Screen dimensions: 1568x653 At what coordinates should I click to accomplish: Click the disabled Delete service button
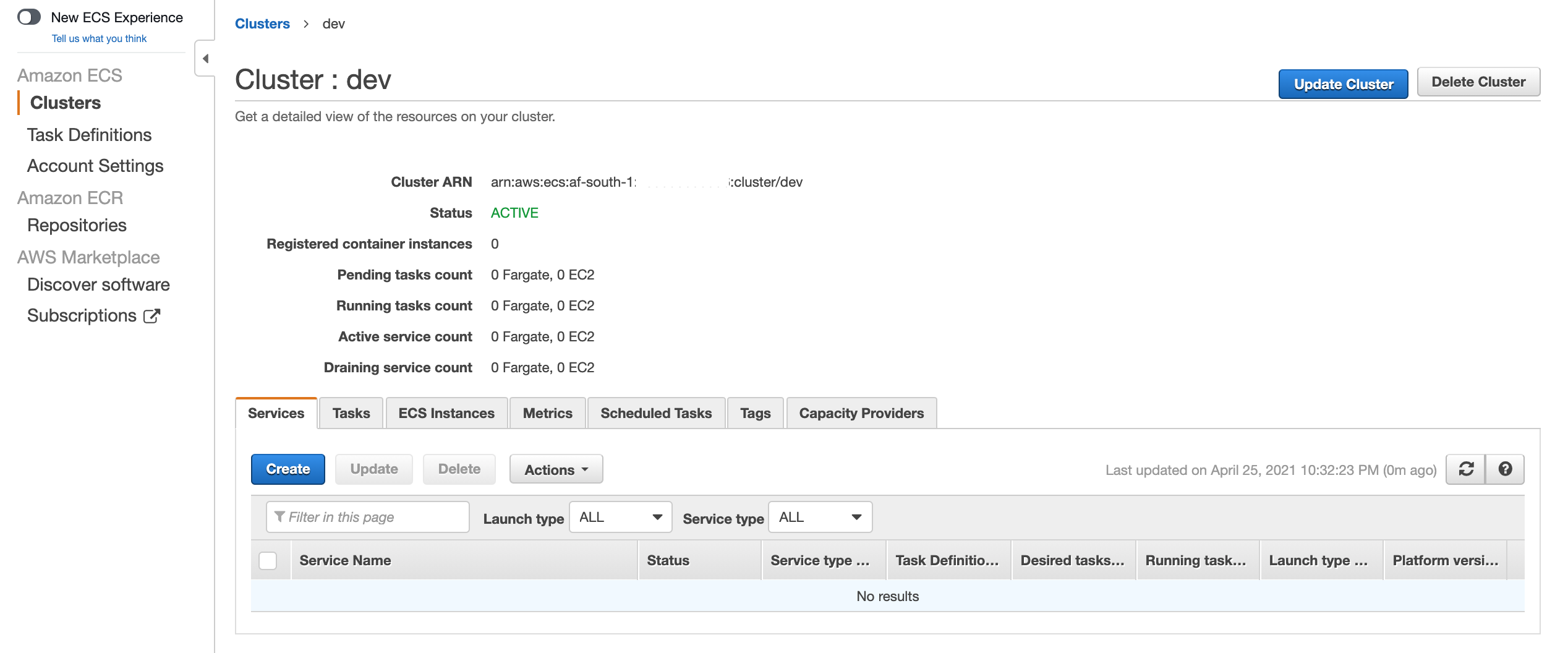(459, 469)
